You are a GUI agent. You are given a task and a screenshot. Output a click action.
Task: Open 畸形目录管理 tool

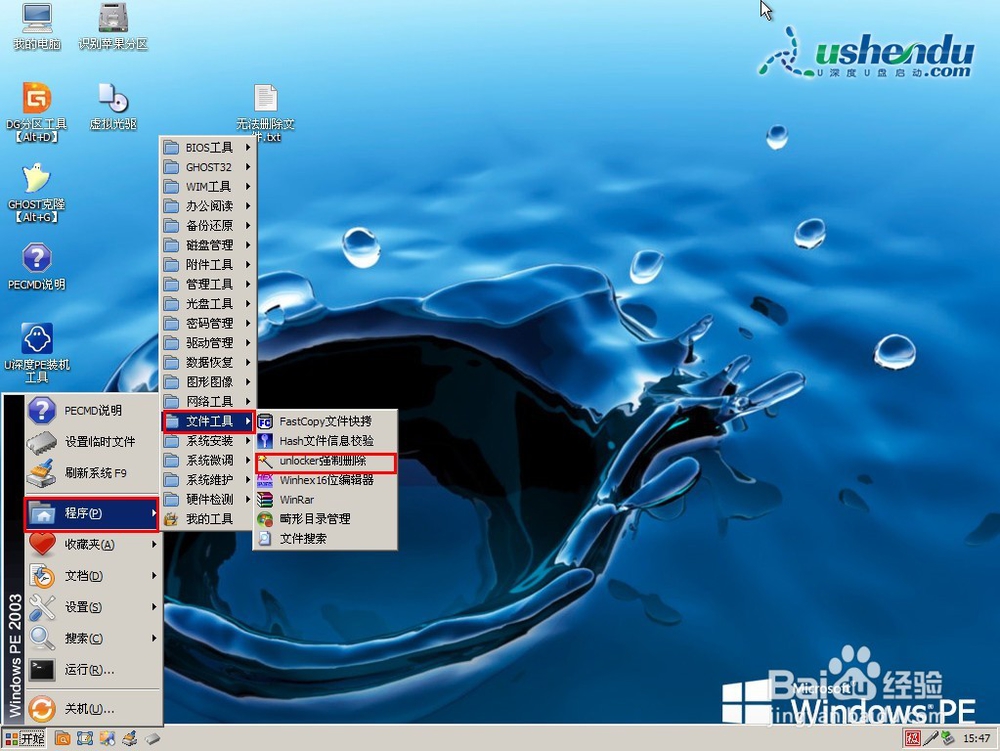315,519
